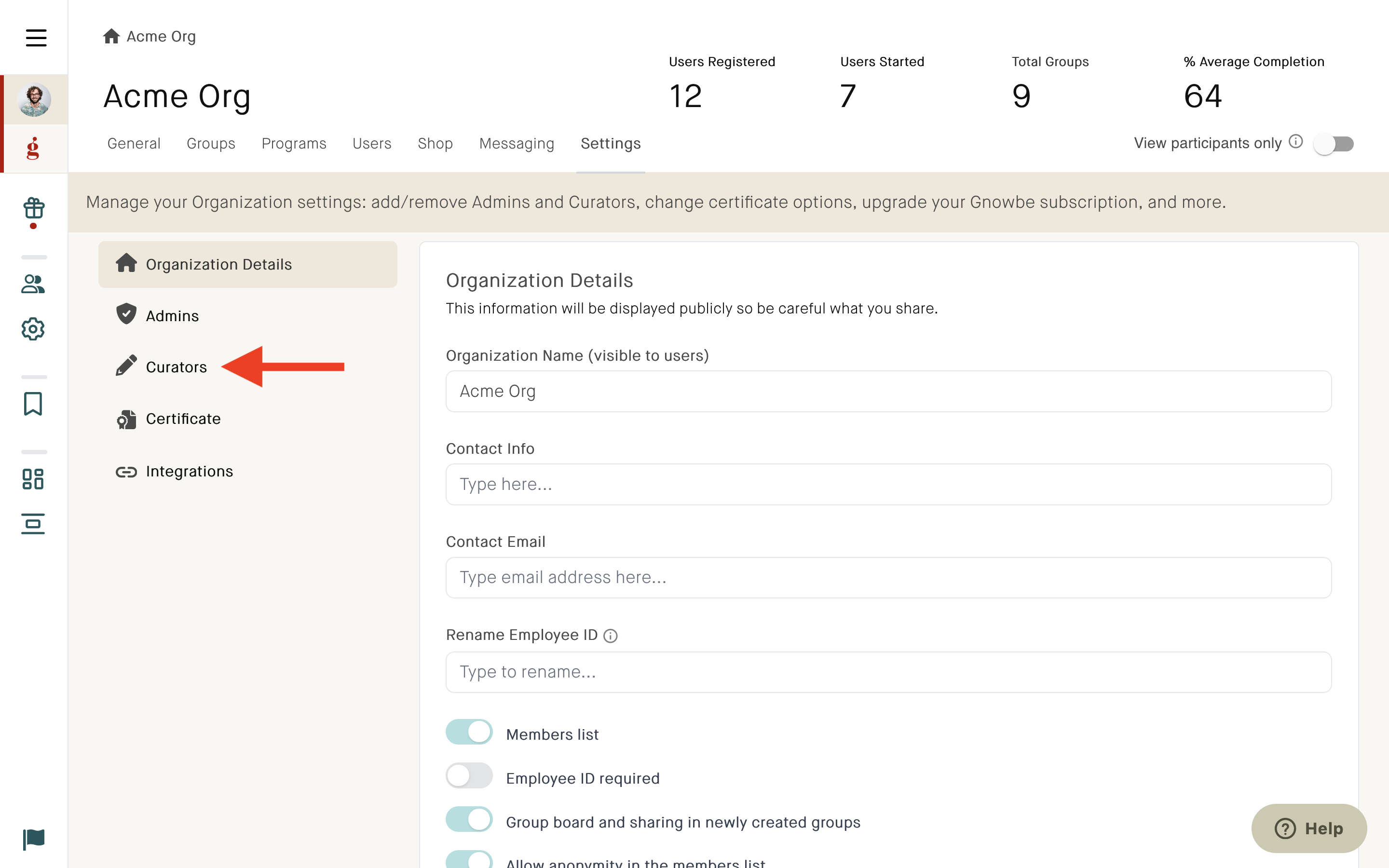This screenshot has height=868, width=1389.
Task: Open the hamburger menu
Action: [36, 38]
